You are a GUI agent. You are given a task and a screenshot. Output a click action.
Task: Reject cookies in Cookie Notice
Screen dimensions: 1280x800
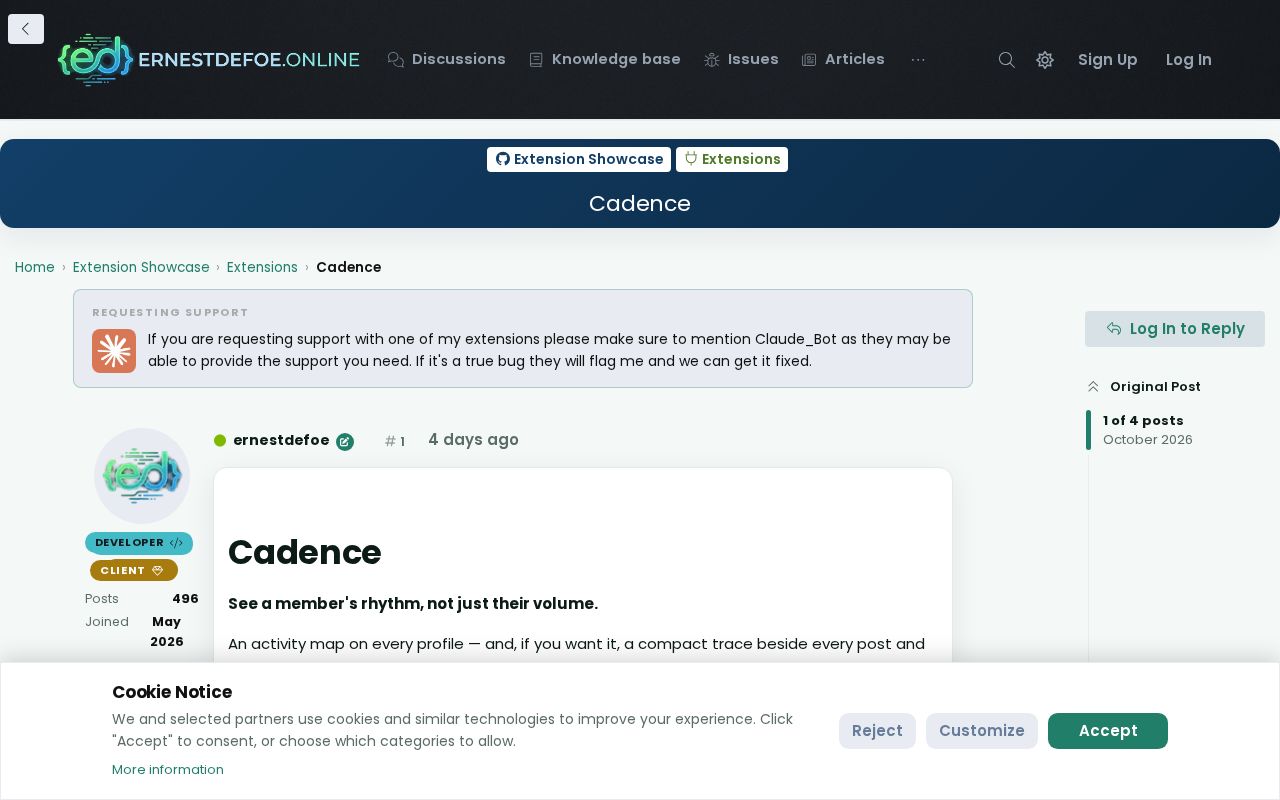877,731
